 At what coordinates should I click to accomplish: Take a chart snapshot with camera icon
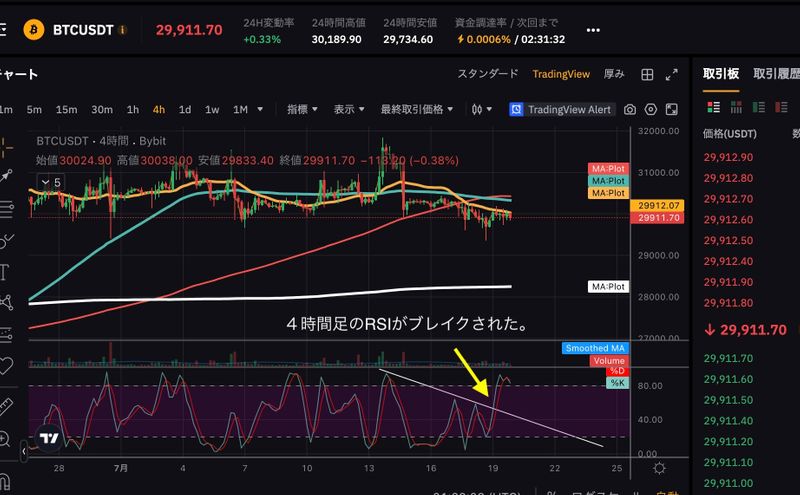pos(630,109)
